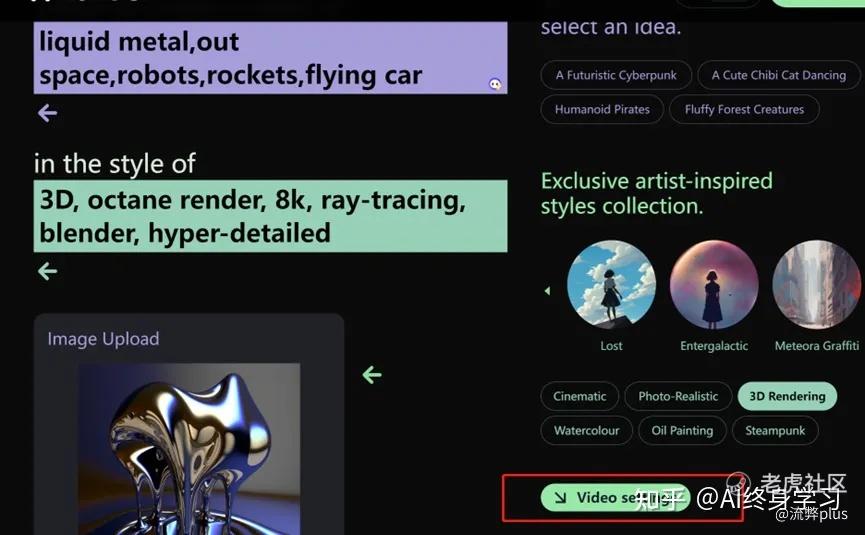Pick the Meteora Graffiti style image
This screenshot has height=535, width=865.
[x=816, y=285]
